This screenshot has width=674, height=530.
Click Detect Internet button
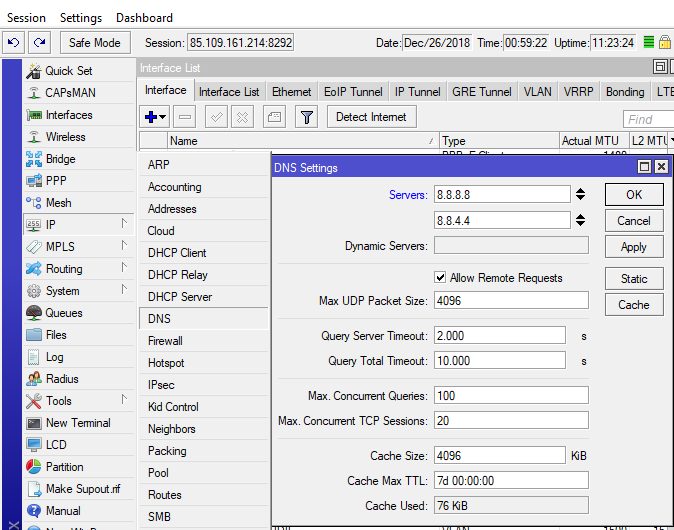[371, 117]
